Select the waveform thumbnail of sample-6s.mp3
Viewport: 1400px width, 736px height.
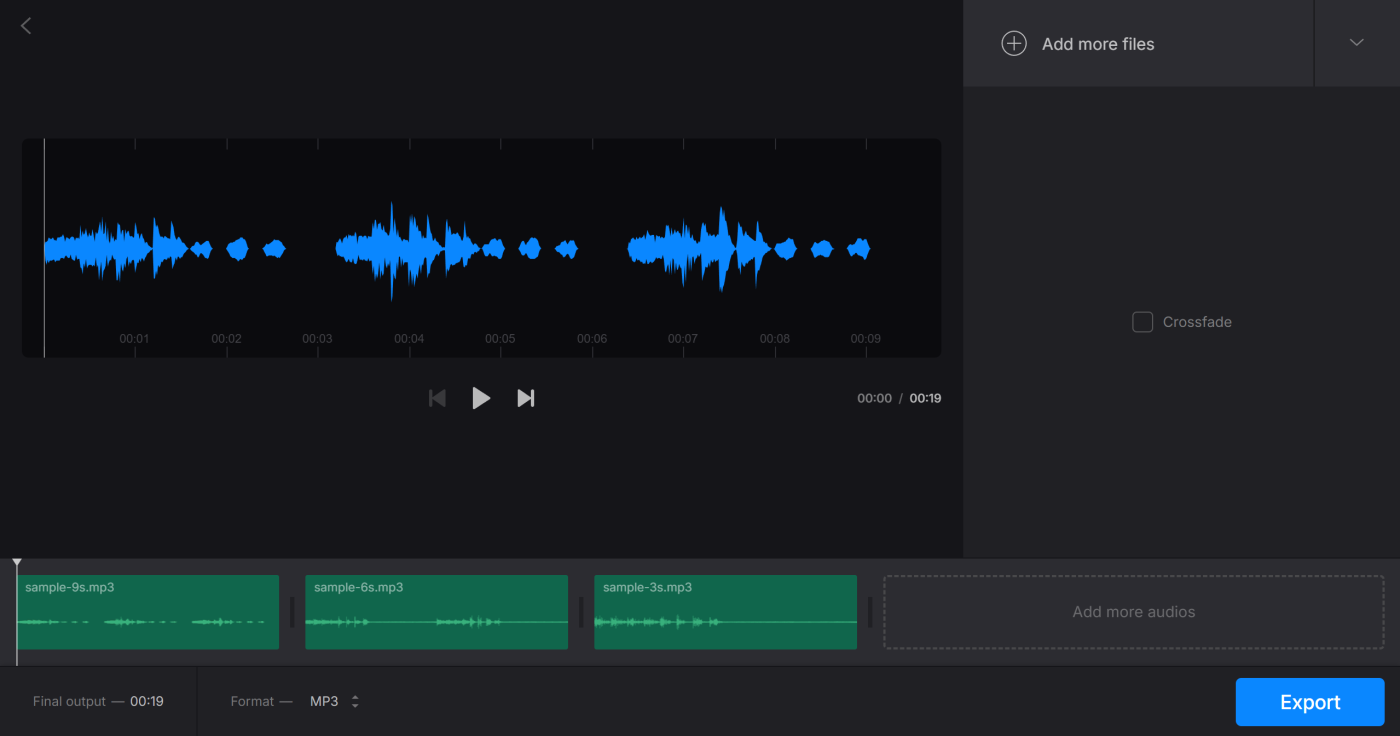pyautogui.click(x=436, y=622)
